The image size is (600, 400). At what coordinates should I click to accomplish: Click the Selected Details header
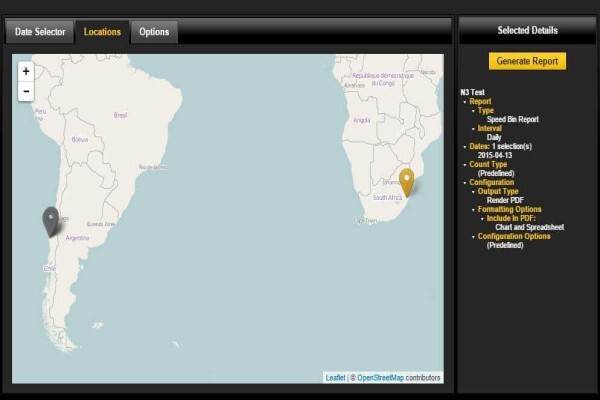click(x=527, y=30)
